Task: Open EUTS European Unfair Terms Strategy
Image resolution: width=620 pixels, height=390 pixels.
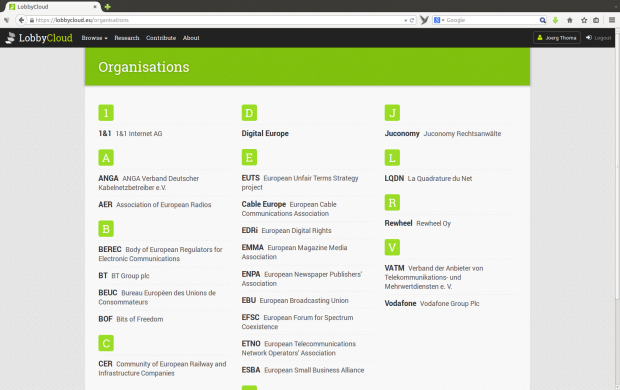Action: [300, 182]
